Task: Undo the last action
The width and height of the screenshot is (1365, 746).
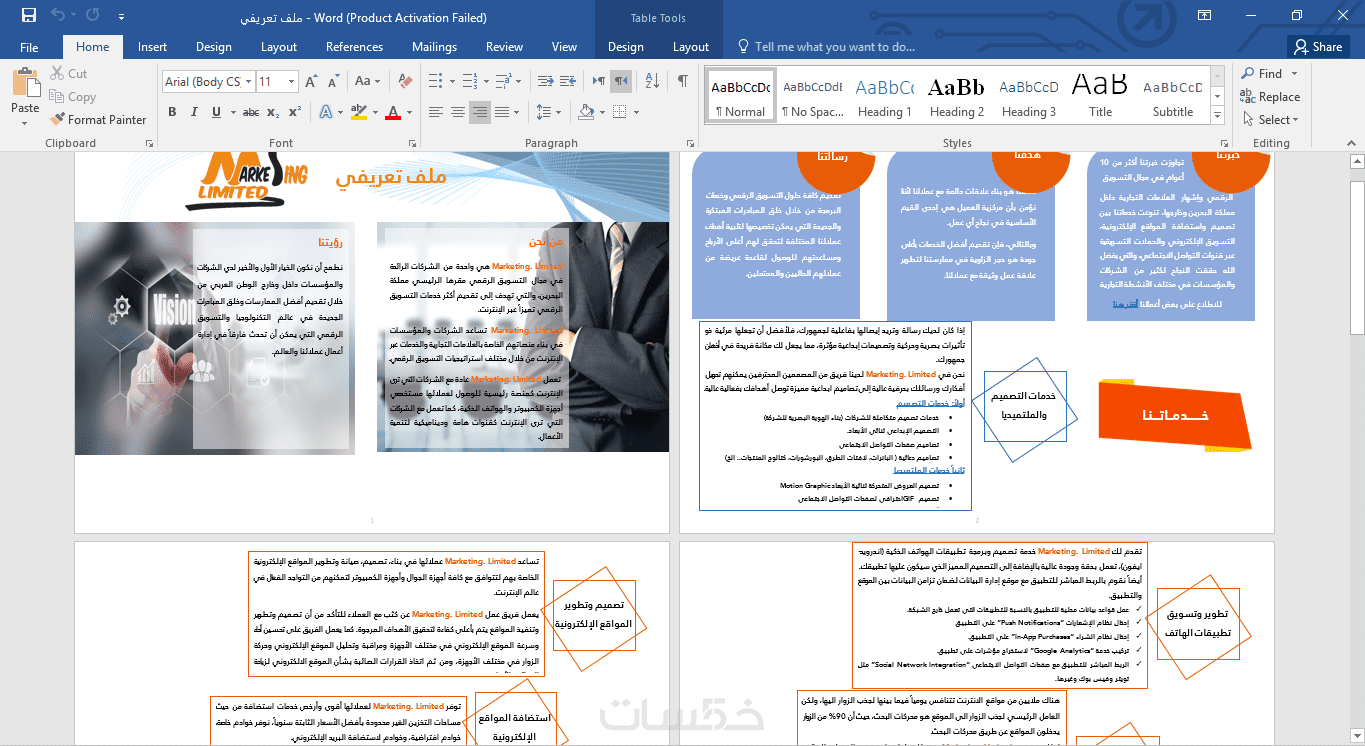Action: pos(57,16)
